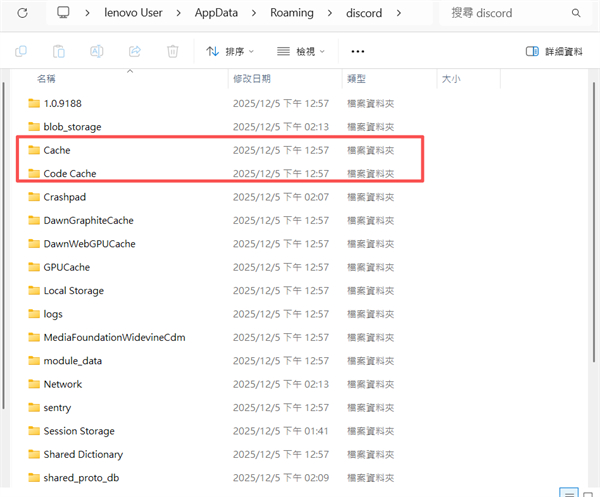Click the file name text shared_proto_db
Screen dimensions: 600x497
tap(81, 478)
